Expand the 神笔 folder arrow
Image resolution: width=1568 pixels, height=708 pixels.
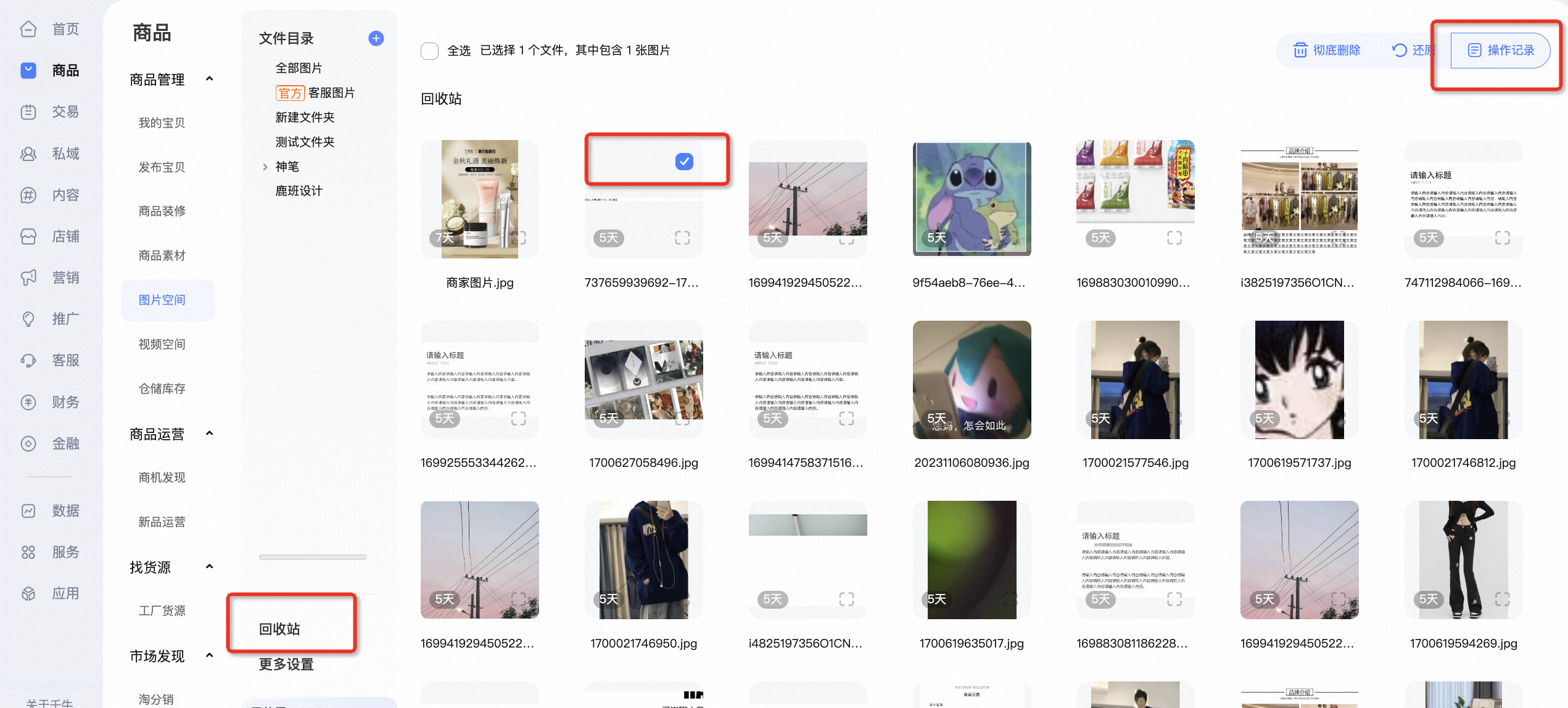click(265, 167)
